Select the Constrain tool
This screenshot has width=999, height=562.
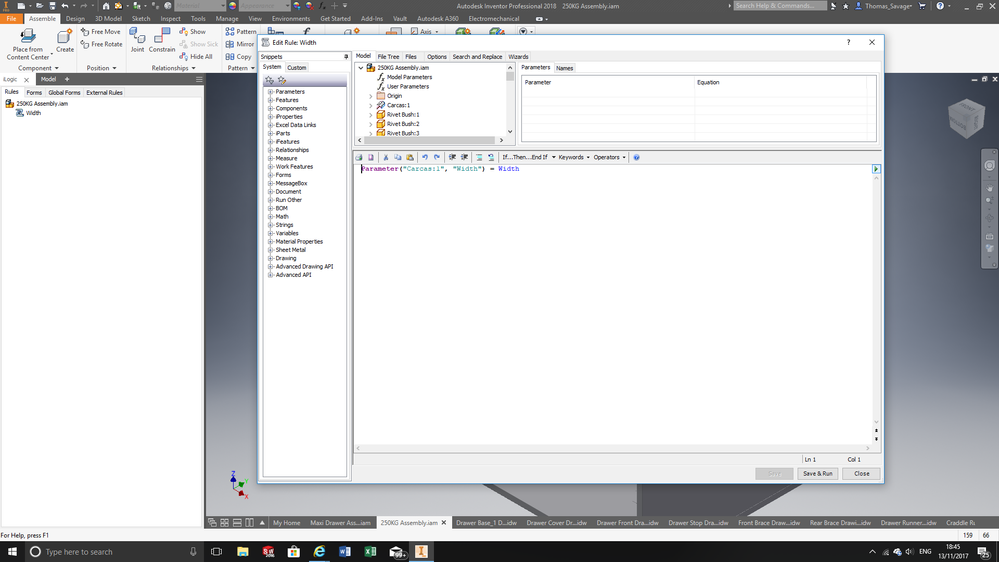162,40
